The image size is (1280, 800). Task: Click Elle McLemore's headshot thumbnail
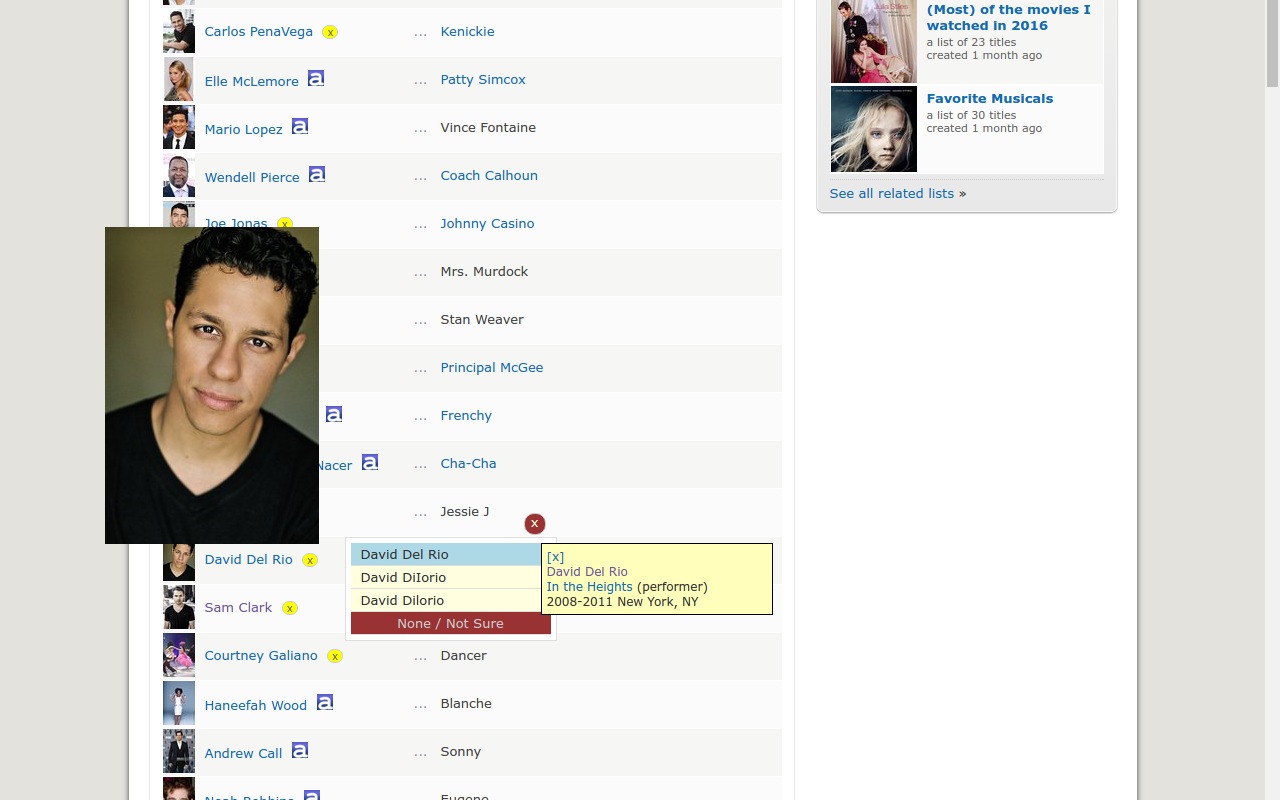[179, 80]
